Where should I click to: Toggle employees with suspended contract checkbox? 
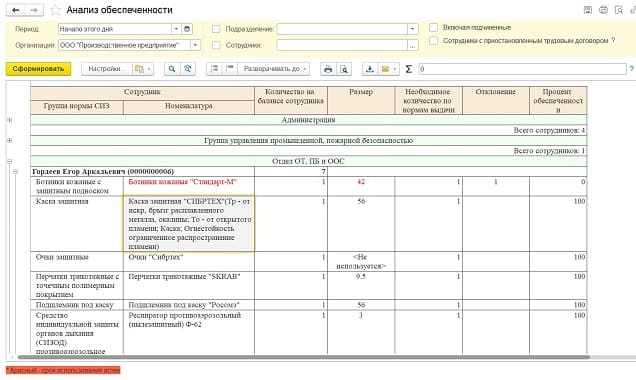point(434,41)
